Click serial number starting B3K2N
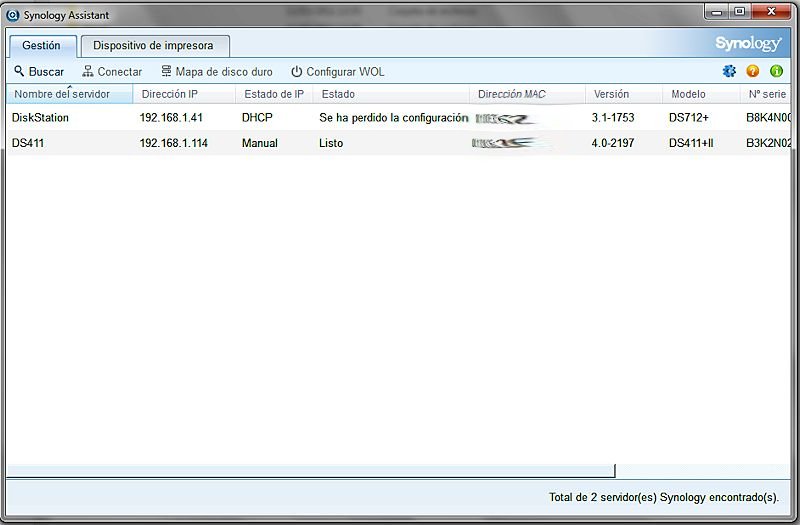Screen dimensions: 800x525 click(768, 143)
